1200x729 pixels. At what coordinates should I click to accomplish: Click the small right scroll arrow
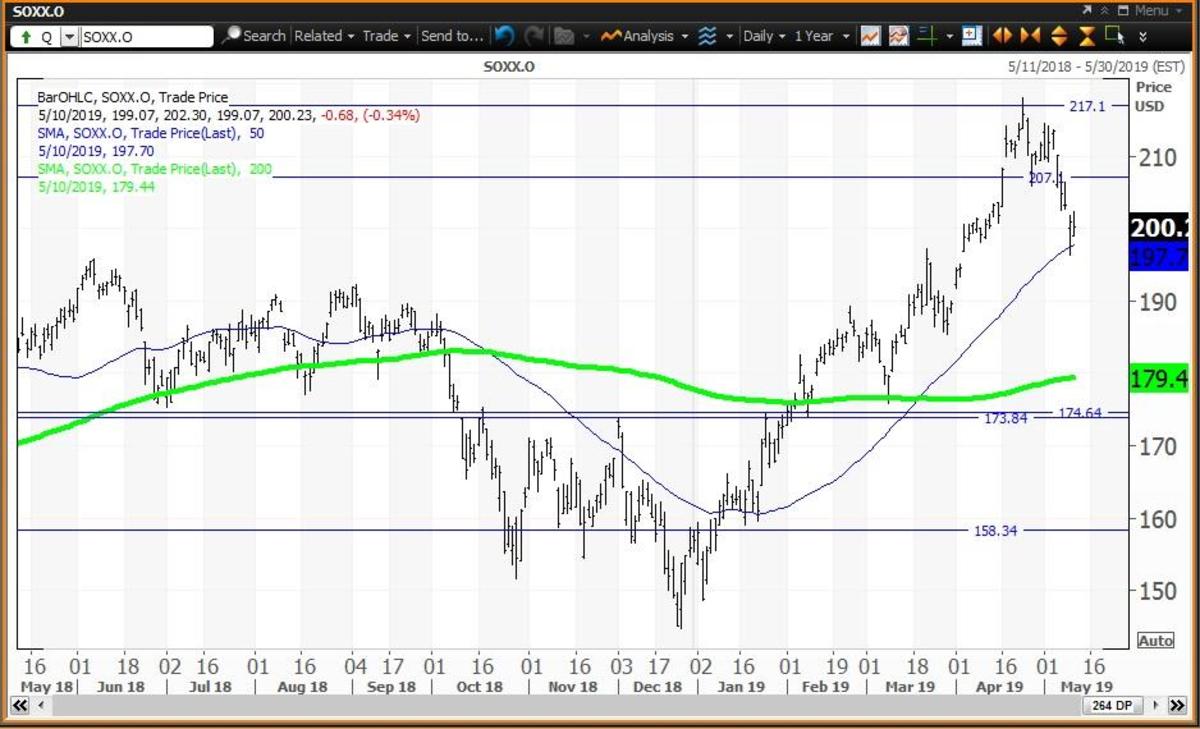tap(1154, 706)
